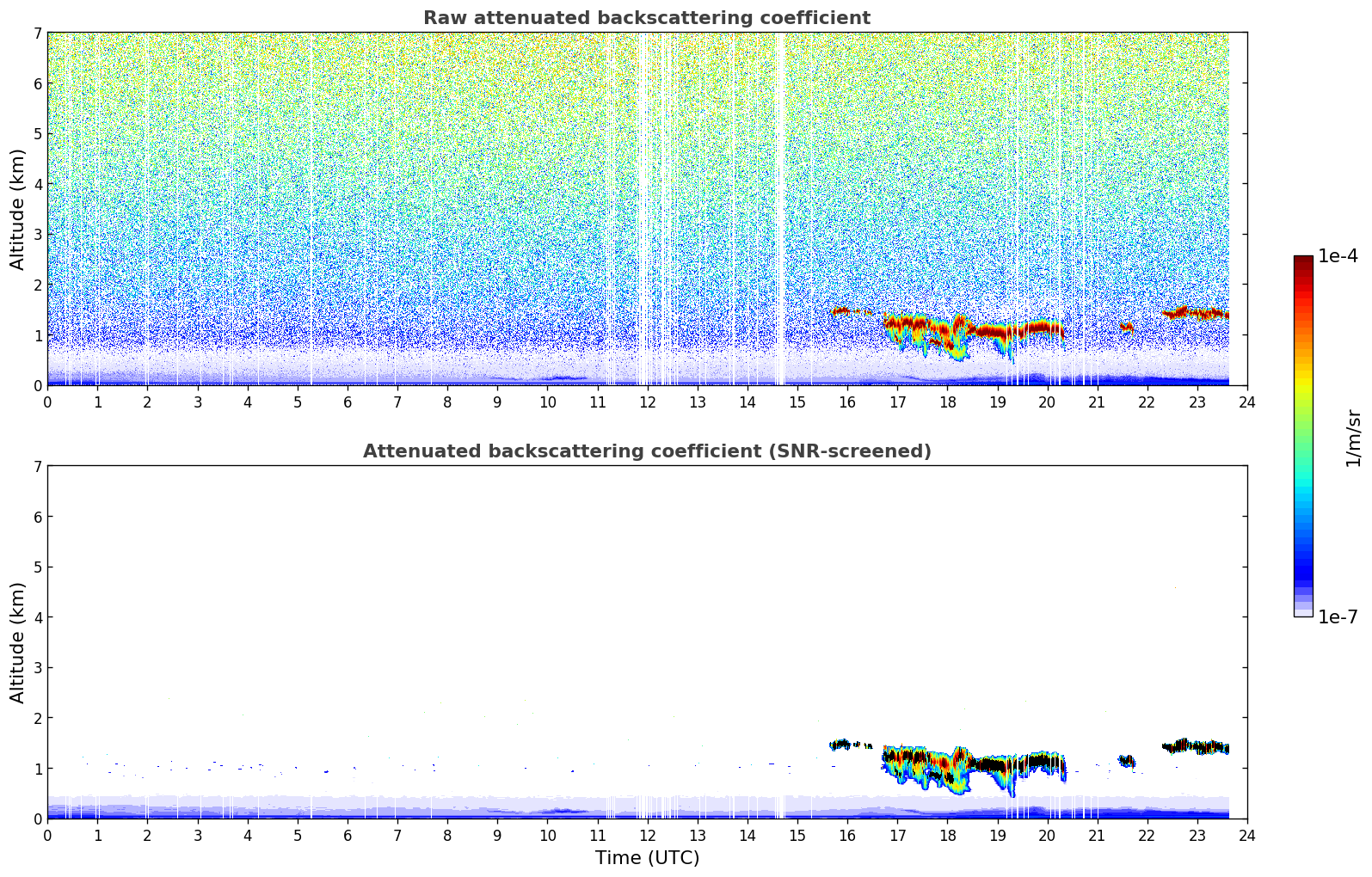Screen dimensions: 1372x877
Task: Click the 'Time (UTC)' axis label
Action: (647, 858)
